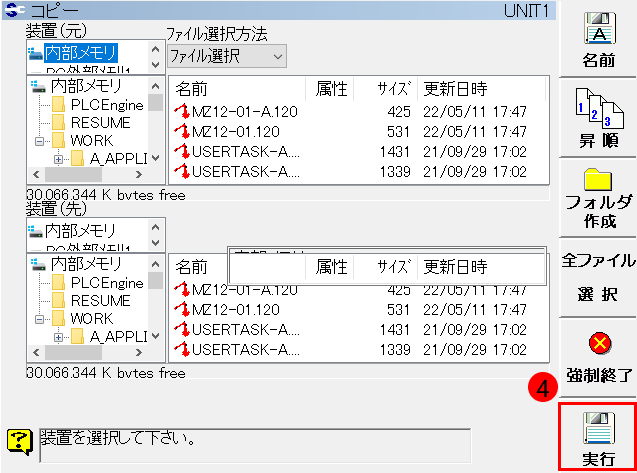
Task: Click the 名前 sort-by-name button
Action: click(598, 39)
